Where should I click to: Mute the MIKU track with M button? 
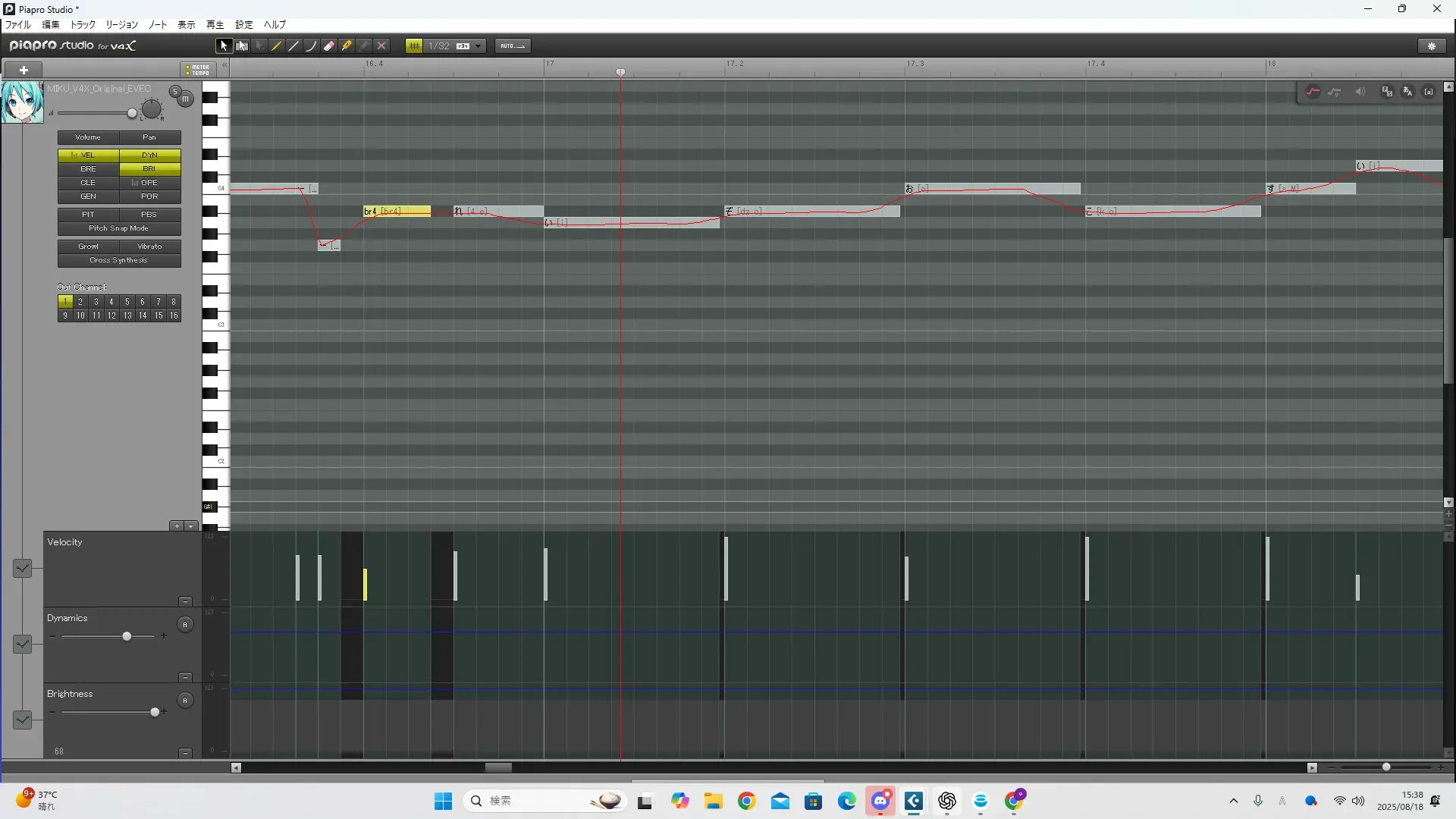click(x=186, y=99)
